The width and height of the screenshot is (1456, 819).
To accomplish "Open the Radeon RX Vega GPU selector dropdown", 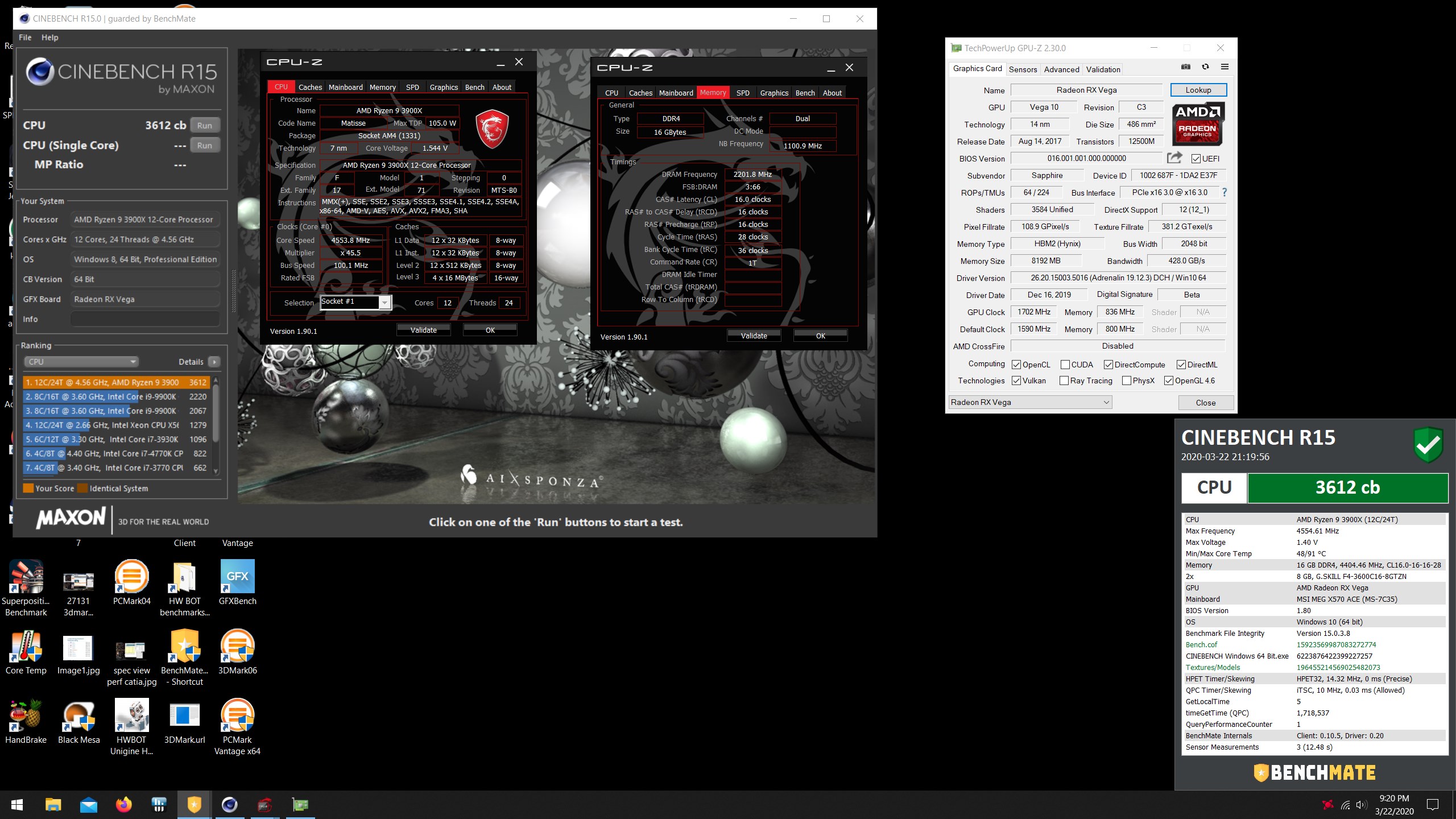I will [x=1030, y=402].
